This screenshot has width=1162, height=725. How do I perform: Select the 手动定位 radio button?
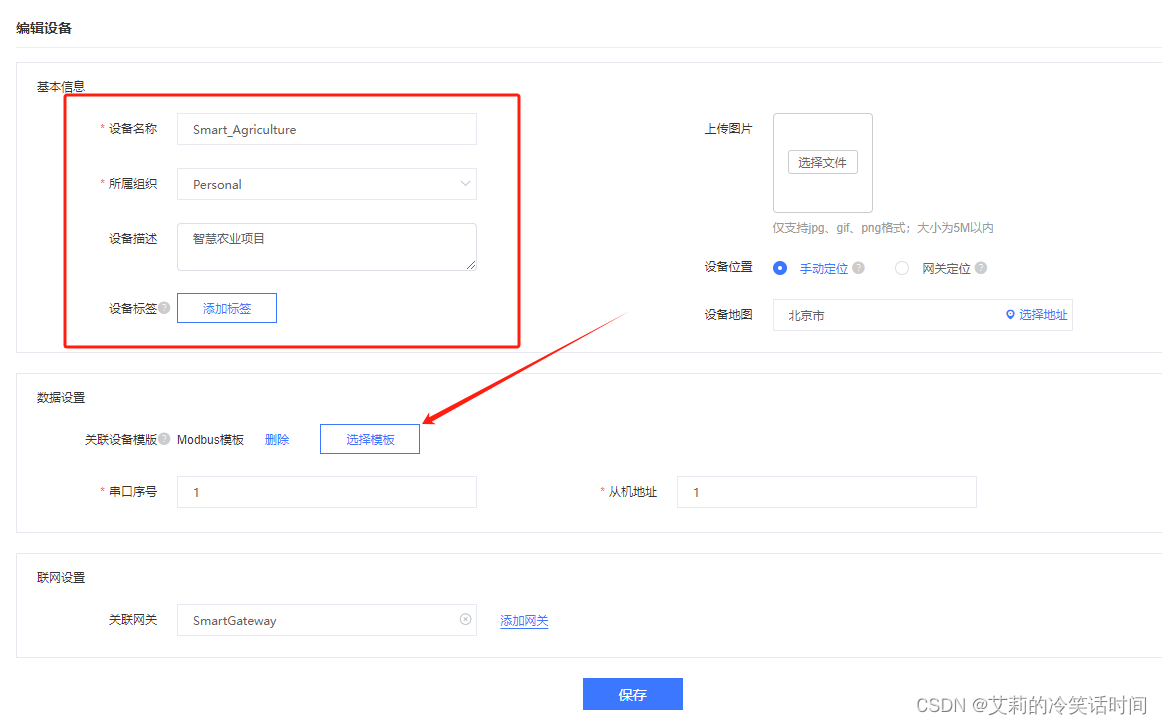click(780, 268)
